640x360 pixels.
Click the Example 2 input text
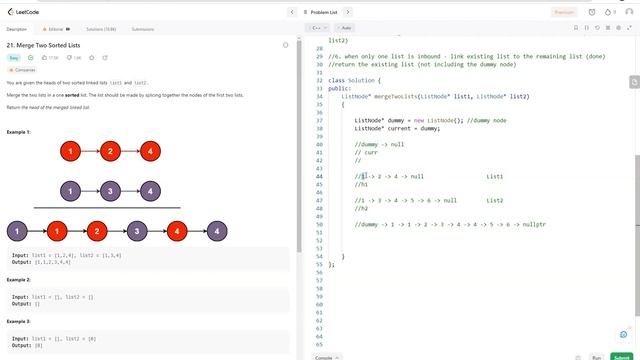click(x=53, y=297)
